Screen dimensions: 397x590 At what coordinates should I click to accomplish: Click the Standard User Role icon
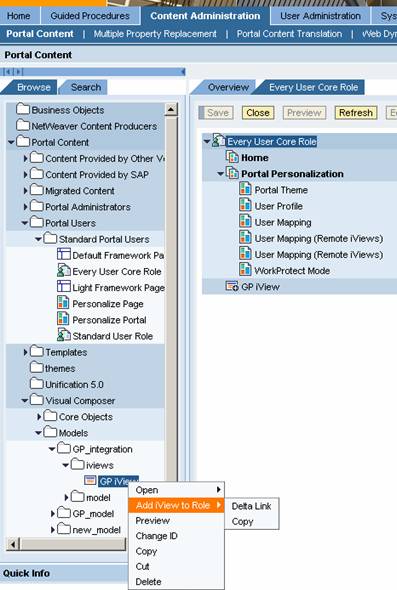(x=64, y=335)
